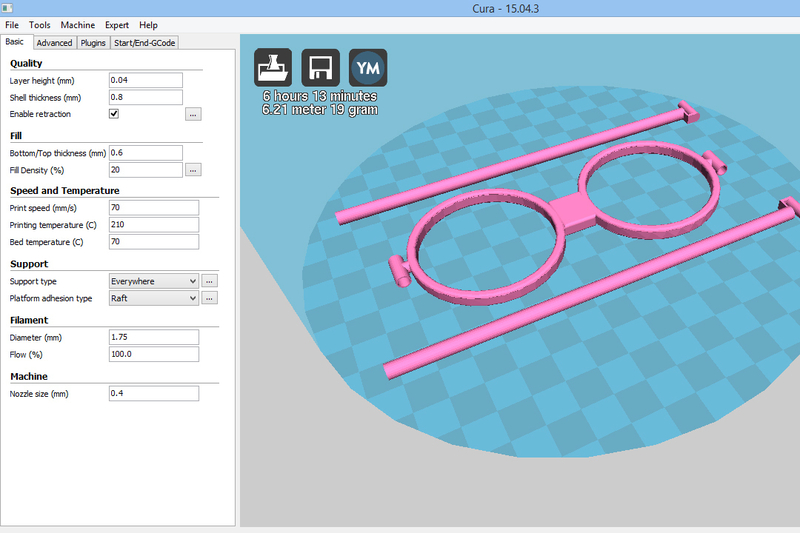Image resolution: width=800 pixels, height=533 pixels.
Task: Click the Machine section heading
Action: pos(29,376)
